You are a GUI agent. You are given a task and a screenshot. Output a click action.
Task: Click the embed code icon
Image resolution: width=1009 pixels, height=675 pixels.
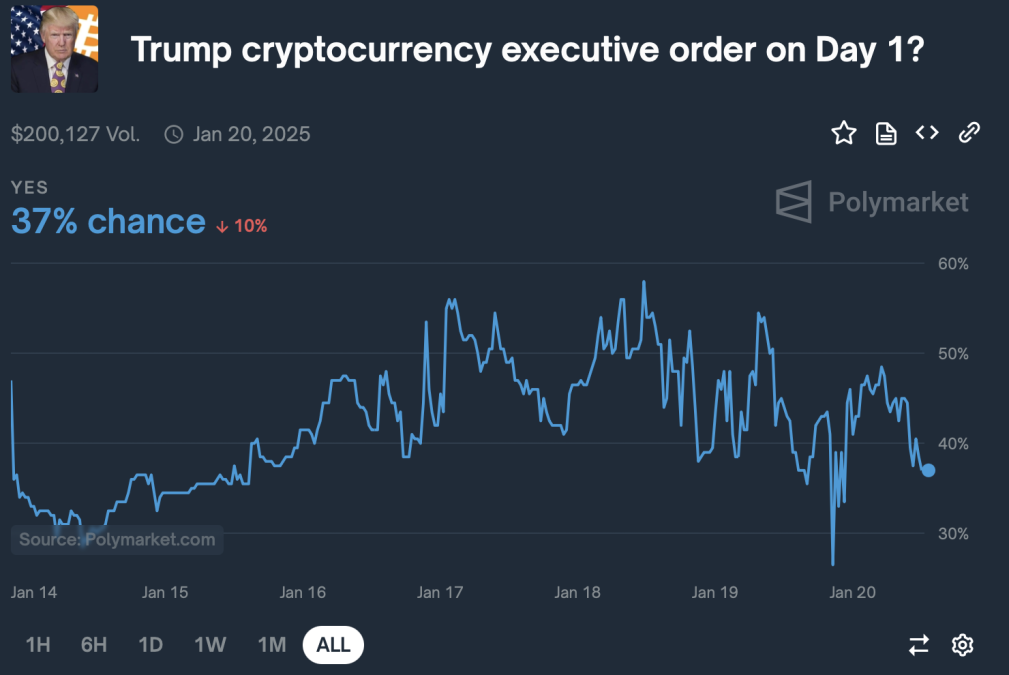pos(927,132)
